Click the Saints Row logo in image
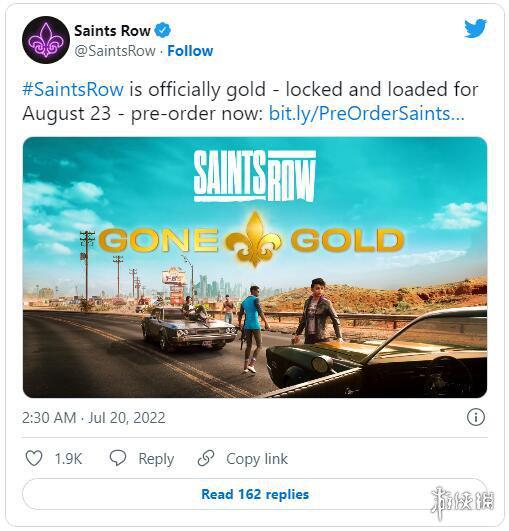This screenshot has height=531, width=509. (255, 176)
